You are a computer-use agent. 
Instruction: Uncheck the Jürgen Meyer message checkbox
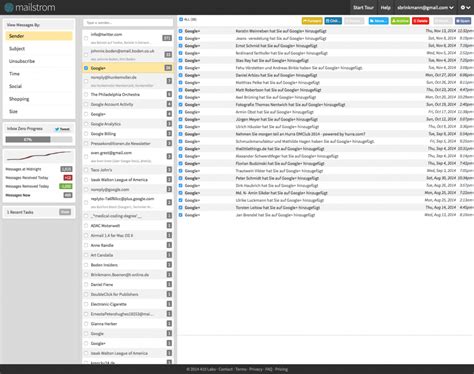pyautogui.click(x=181, y=119)
